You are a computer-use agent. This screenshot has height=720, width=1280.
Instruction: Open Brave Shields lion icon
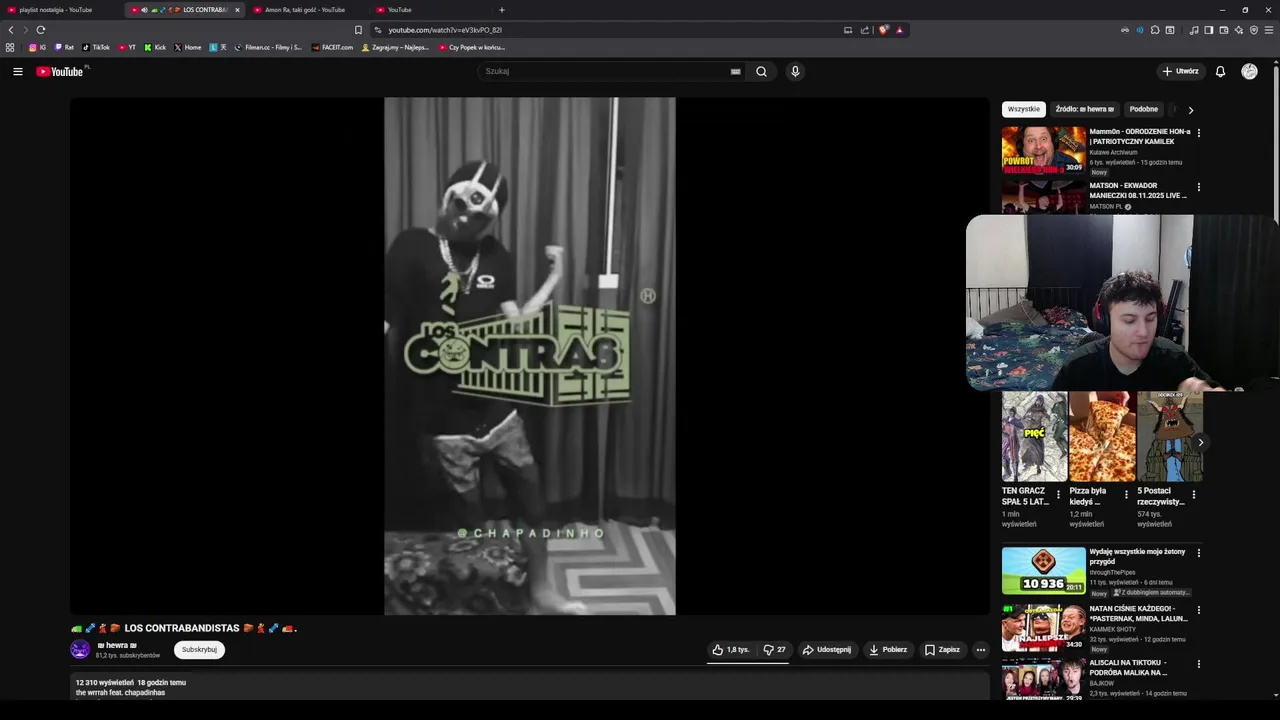[883, 30]
